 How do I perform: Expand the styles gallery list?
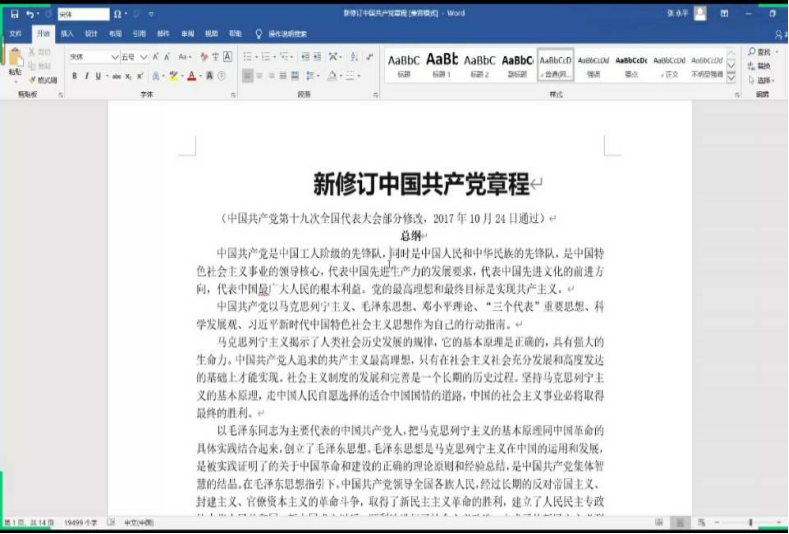click(x=731, y=76)
